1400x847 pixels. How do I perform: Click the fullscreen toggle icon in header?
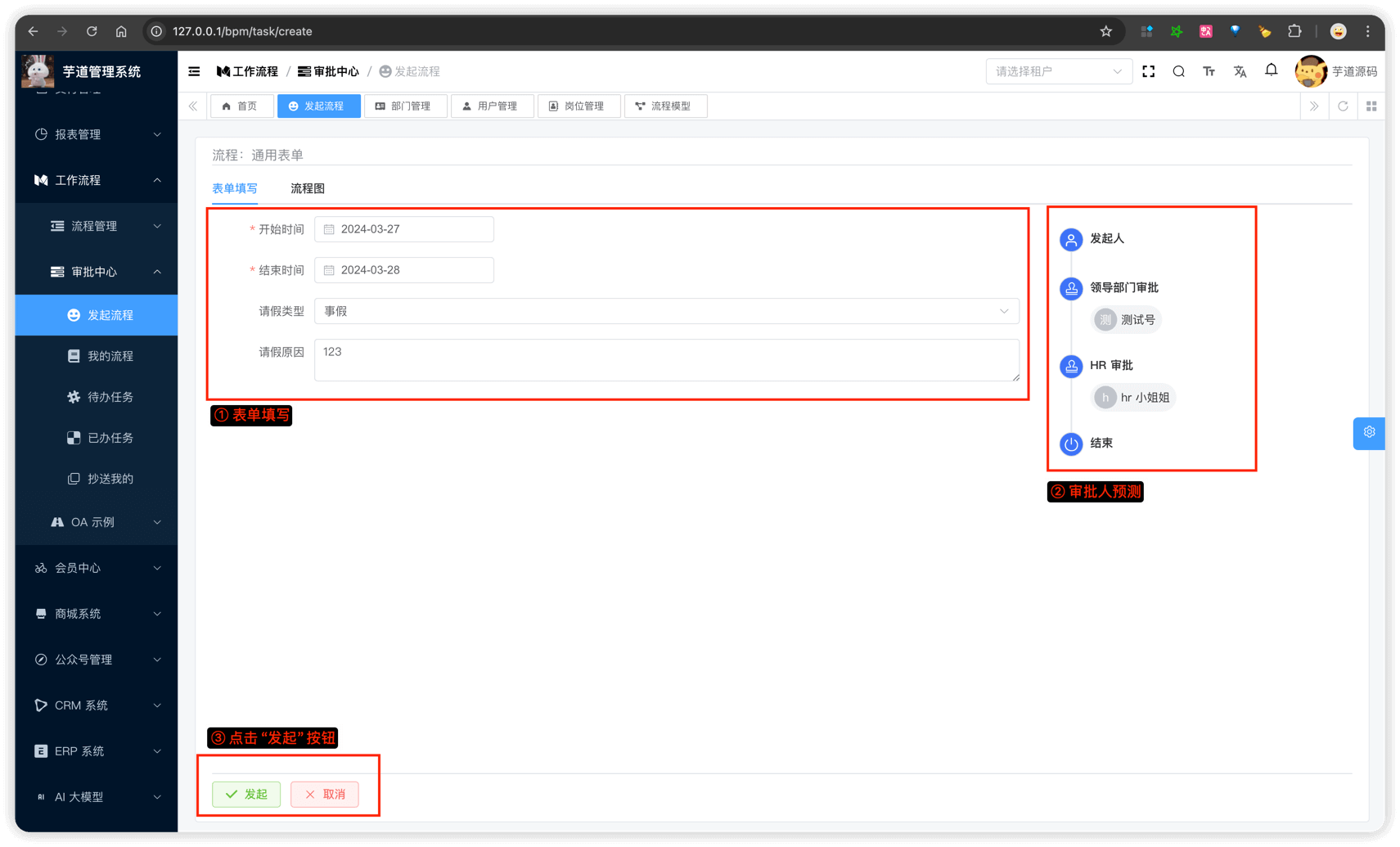pyautogui.click(x=1148, y=72)
